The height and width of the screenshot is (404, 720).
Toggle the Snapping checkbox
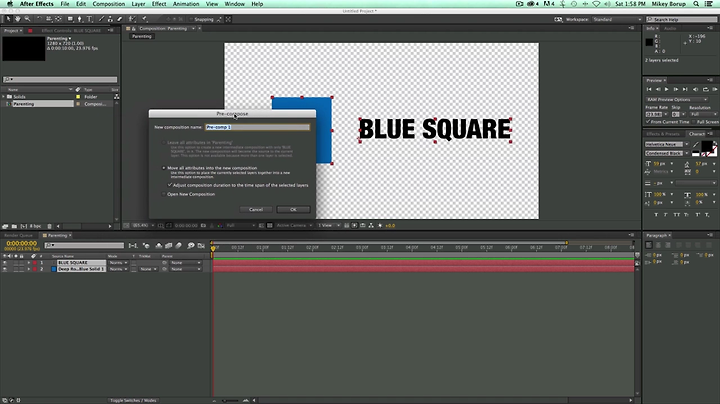(191, 19)
